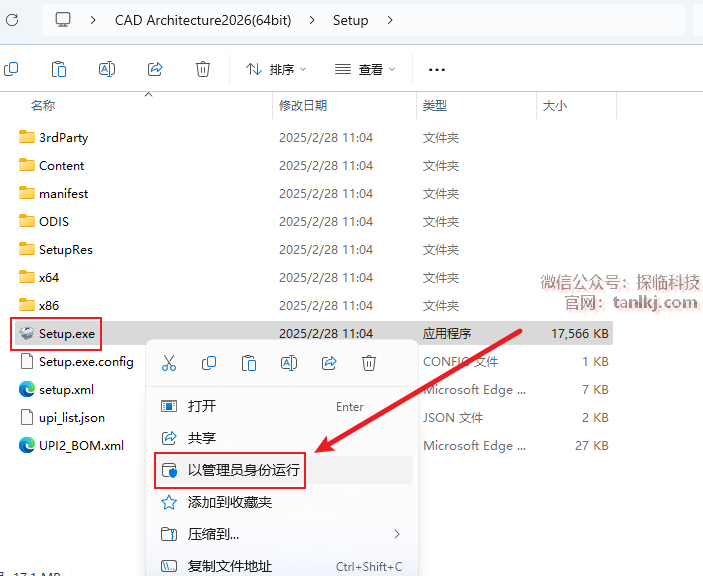Viewport: 703px width, 576px height.
Task: Click the toolbar Copy icon
Action: (11, 69)
